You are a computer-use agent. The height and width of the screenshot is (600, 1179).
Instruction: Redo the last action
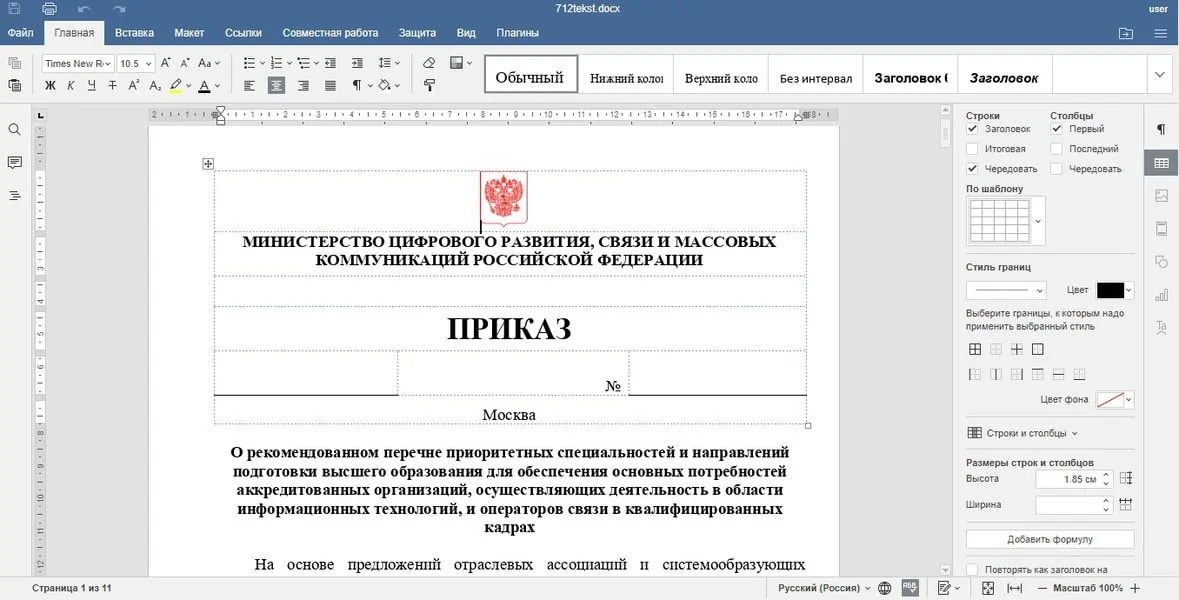click(x=119, y=9)
